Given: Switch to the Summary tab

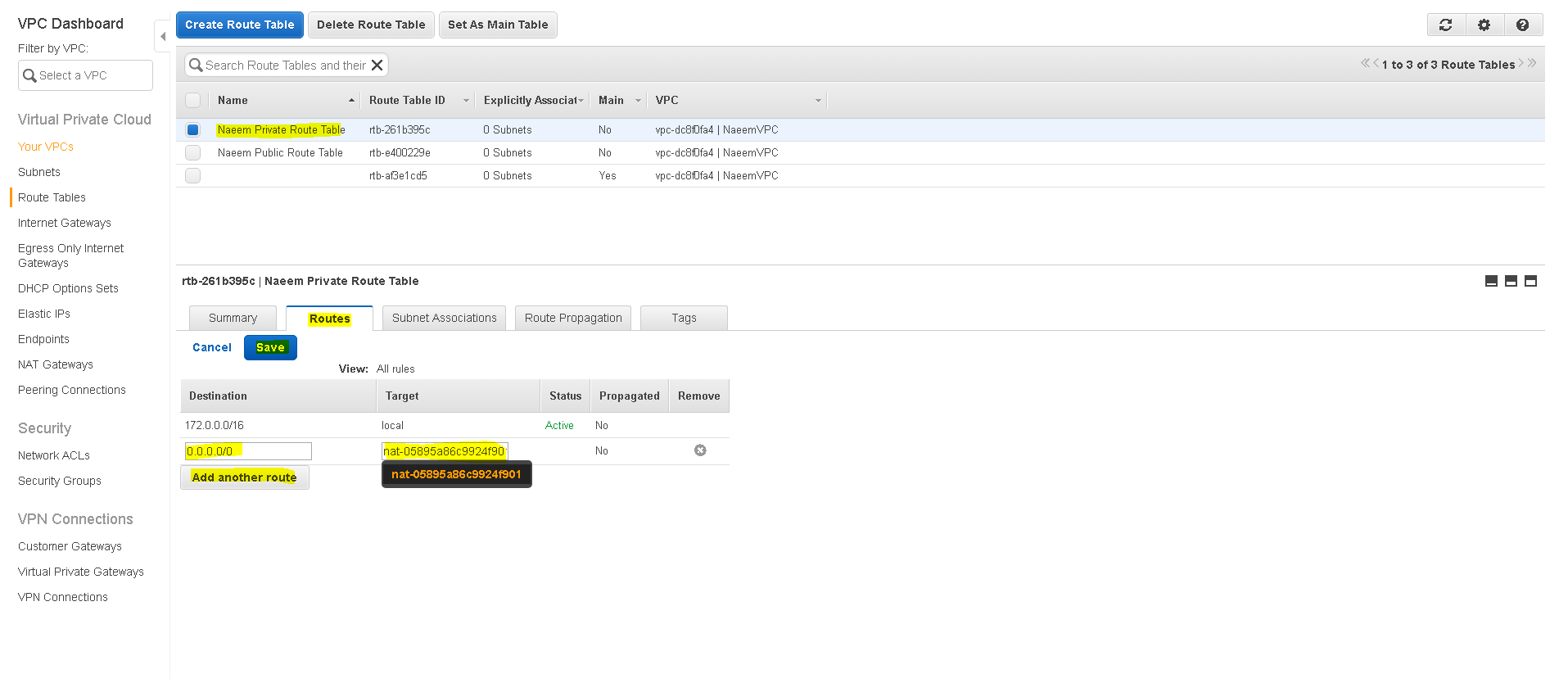Looking at the screenshot, I should coord(233,318).
